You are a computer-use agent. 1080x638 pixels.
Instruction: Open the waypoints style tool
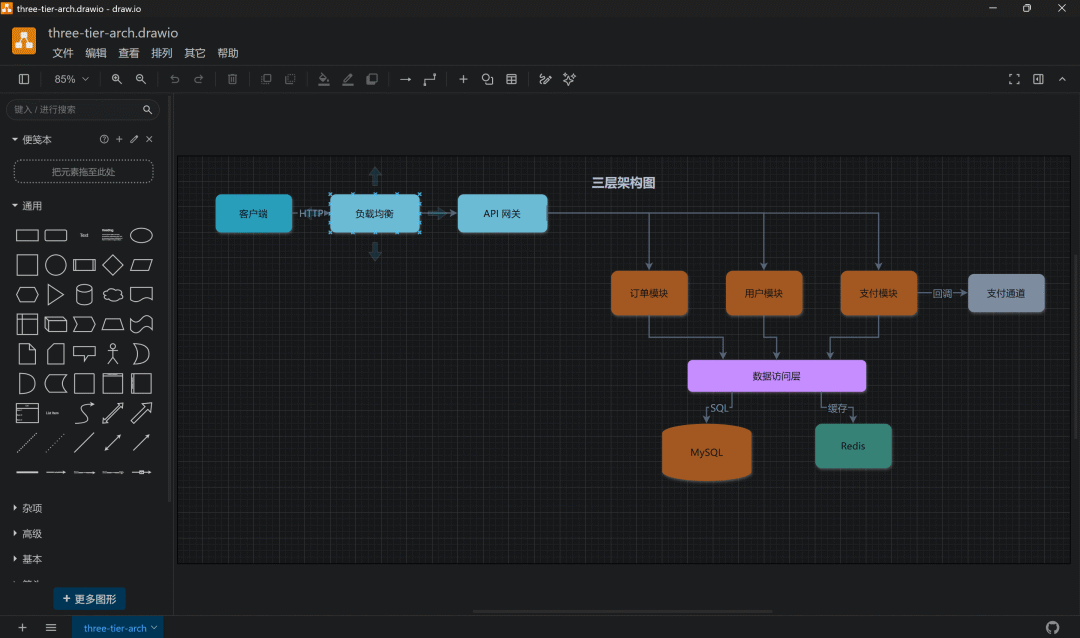click(x=430, y=79)
